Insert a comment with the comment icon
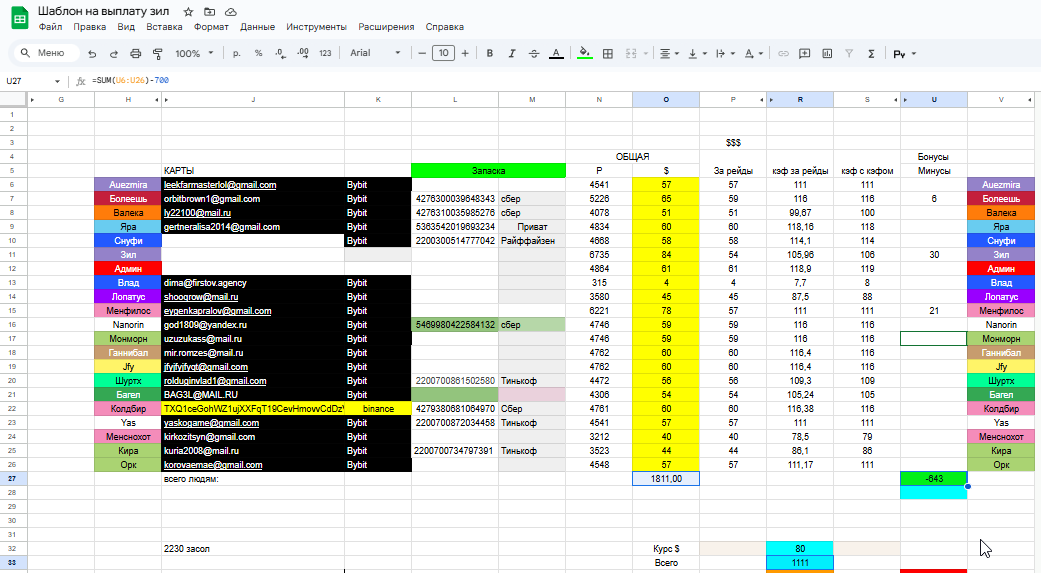Screen dimensions: 1041x573 click(805, 53)
